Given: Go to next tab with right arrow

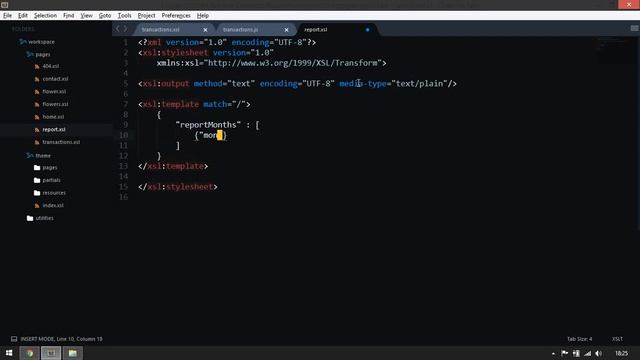Looking at the screenshot, I should [125, 29].
